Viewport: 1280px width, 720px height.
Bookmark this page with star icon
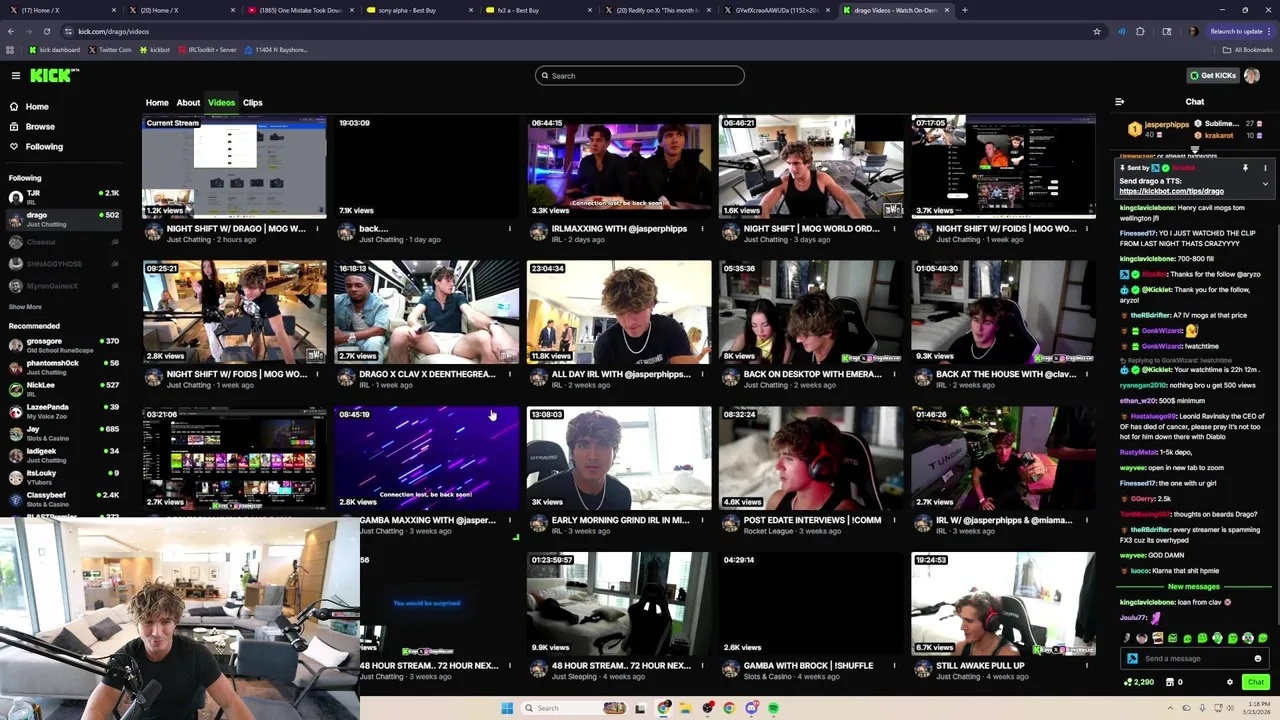pyautogui.click(x=1097, y=32)
